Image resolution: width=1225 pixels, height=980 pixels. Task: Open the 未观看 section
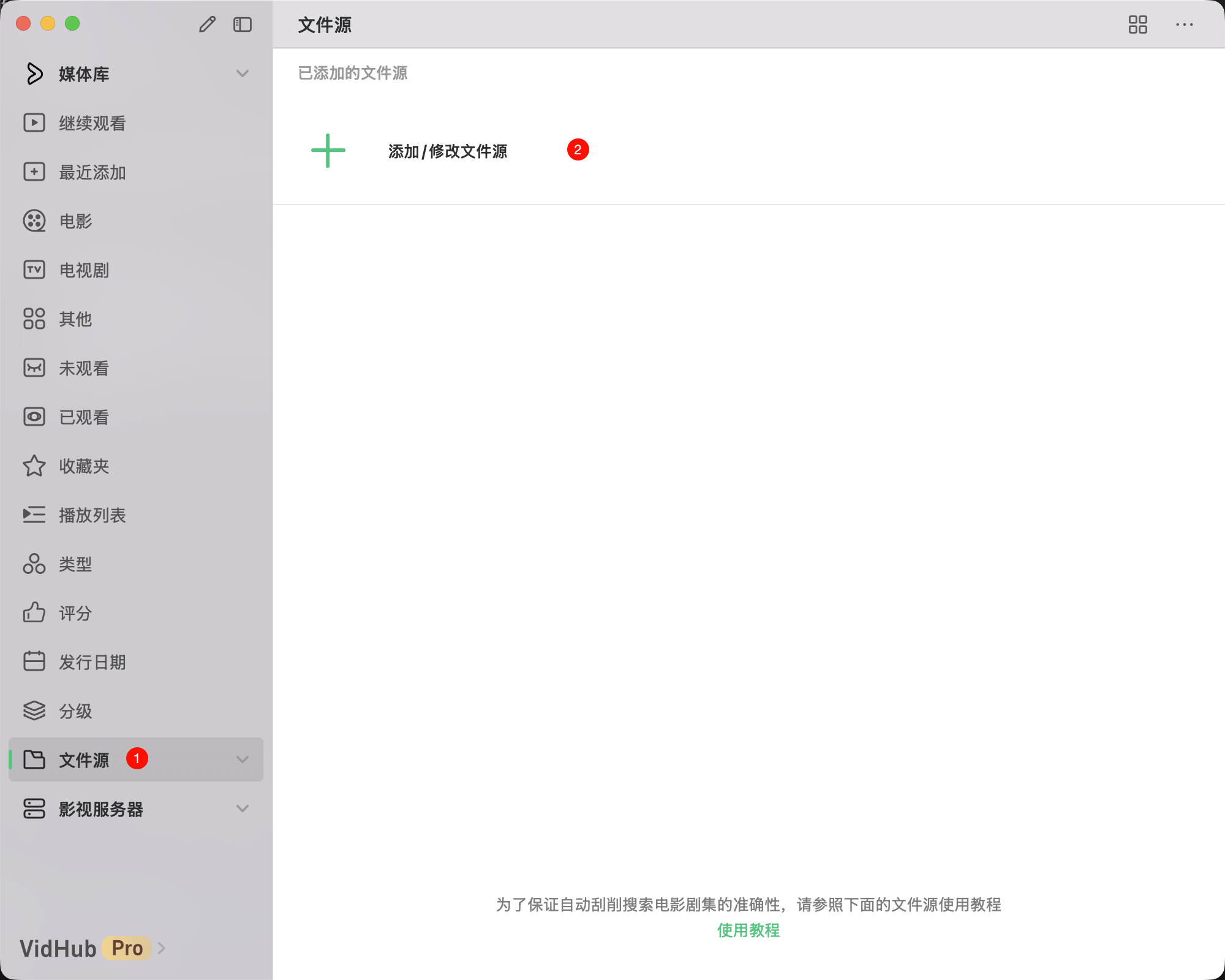coord(84,368)
